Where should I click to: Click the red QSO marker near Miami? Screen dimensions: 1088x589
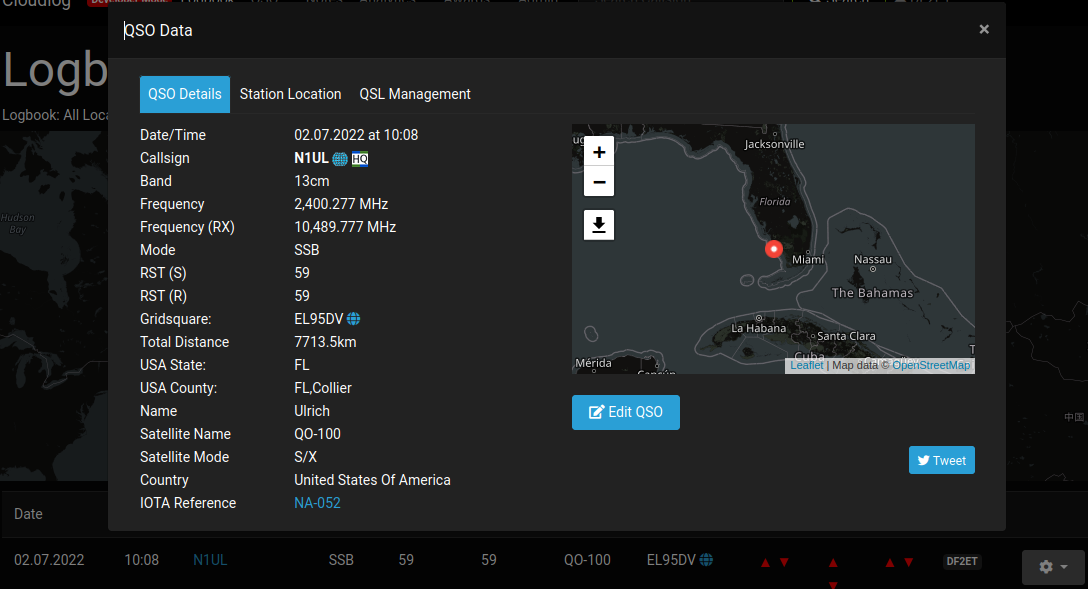point(774,249)
